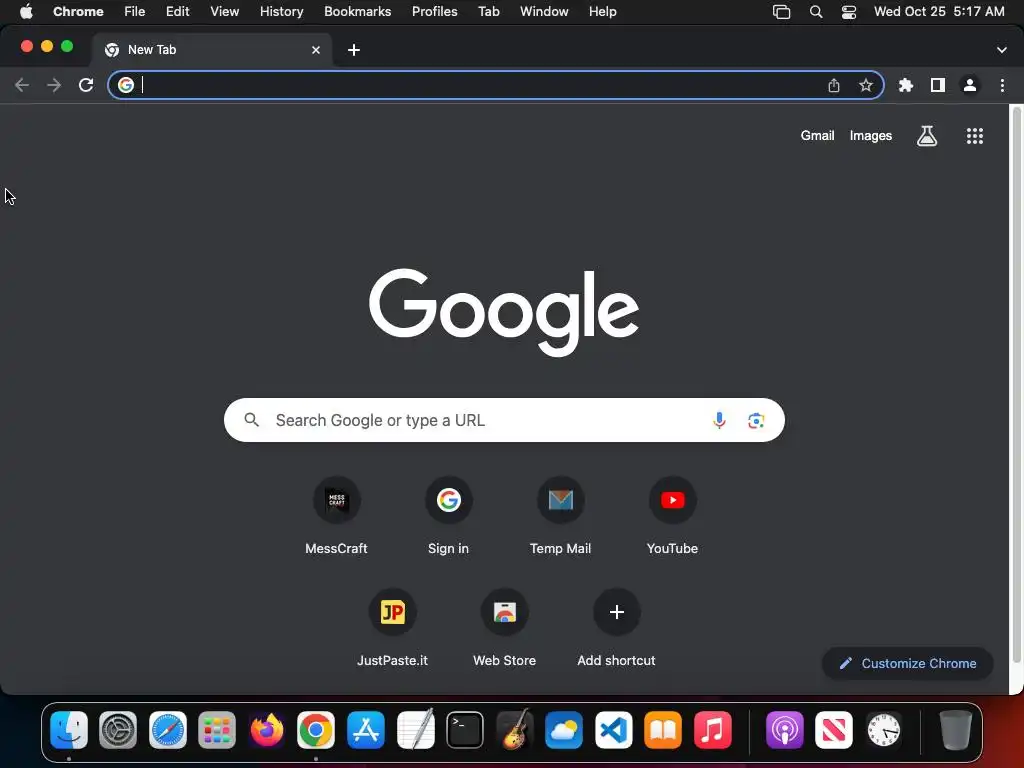The height and width of the screenshot is (768, 1024).
Task: Open the Tab menu
Action: coord(488,12)
